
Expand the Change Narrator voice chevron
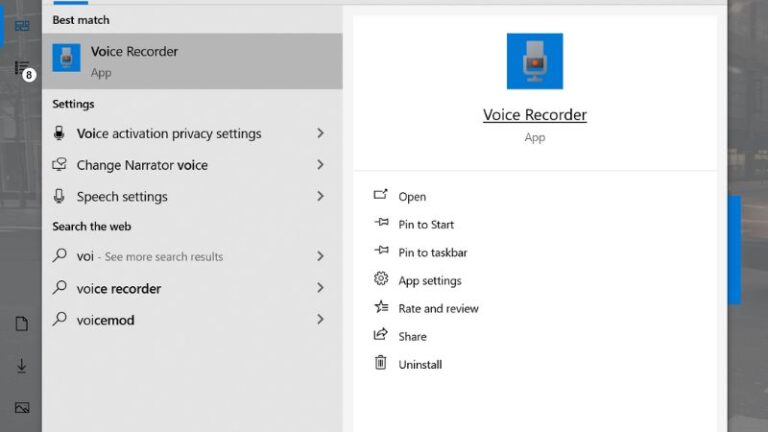pos(320,165)
